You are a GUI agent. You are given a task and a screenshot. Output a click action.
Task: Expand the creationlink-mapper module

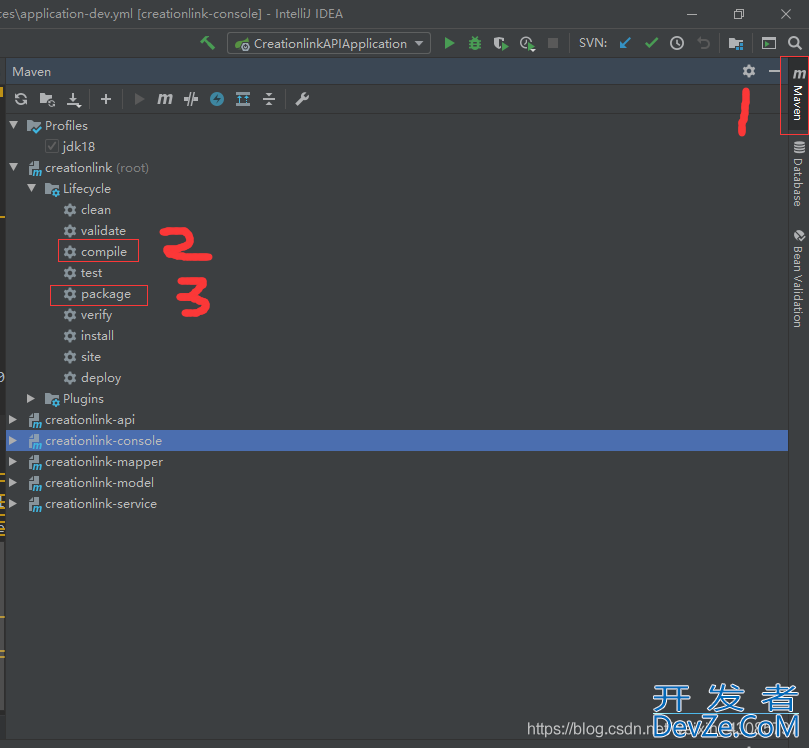(x=13, y=462)
